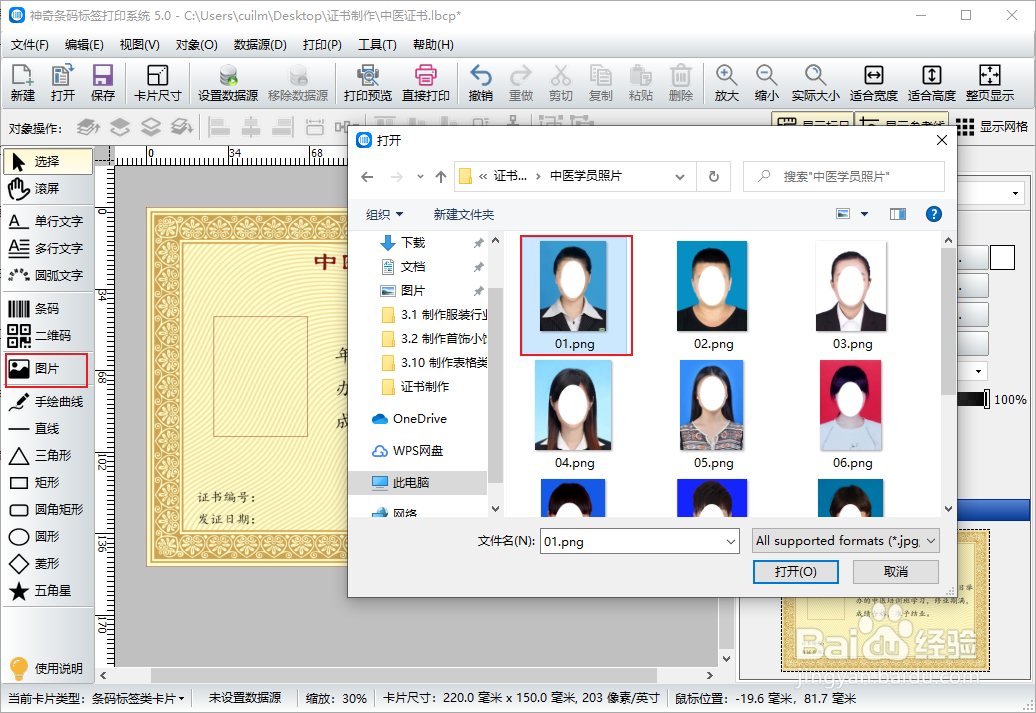Refresh the folder in Open dialog

714,176
